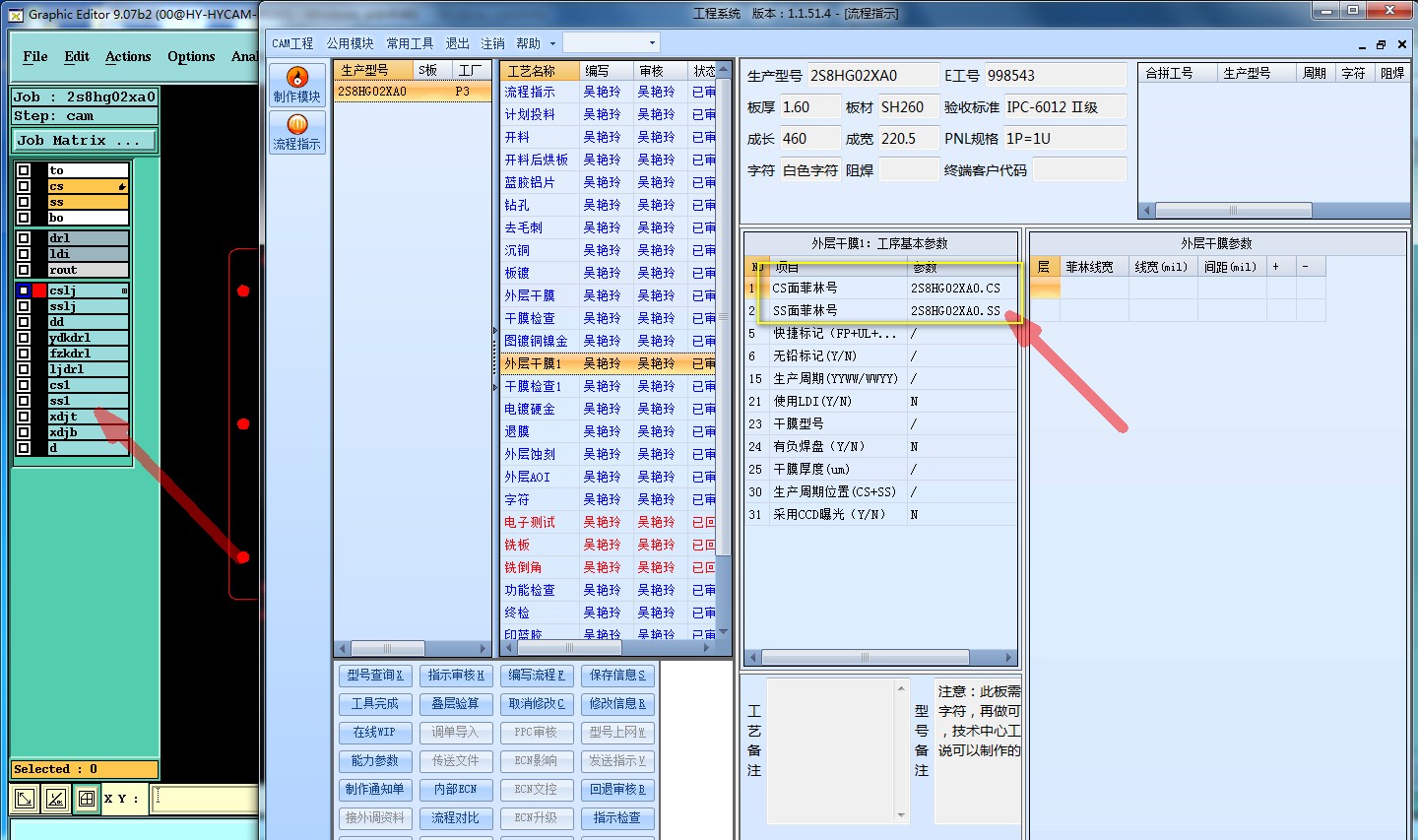The height and width of the screenshot is (840, 1418).
Task: Click the Job Matrix button
Action: pyautogui.click(x=84, y=141)
